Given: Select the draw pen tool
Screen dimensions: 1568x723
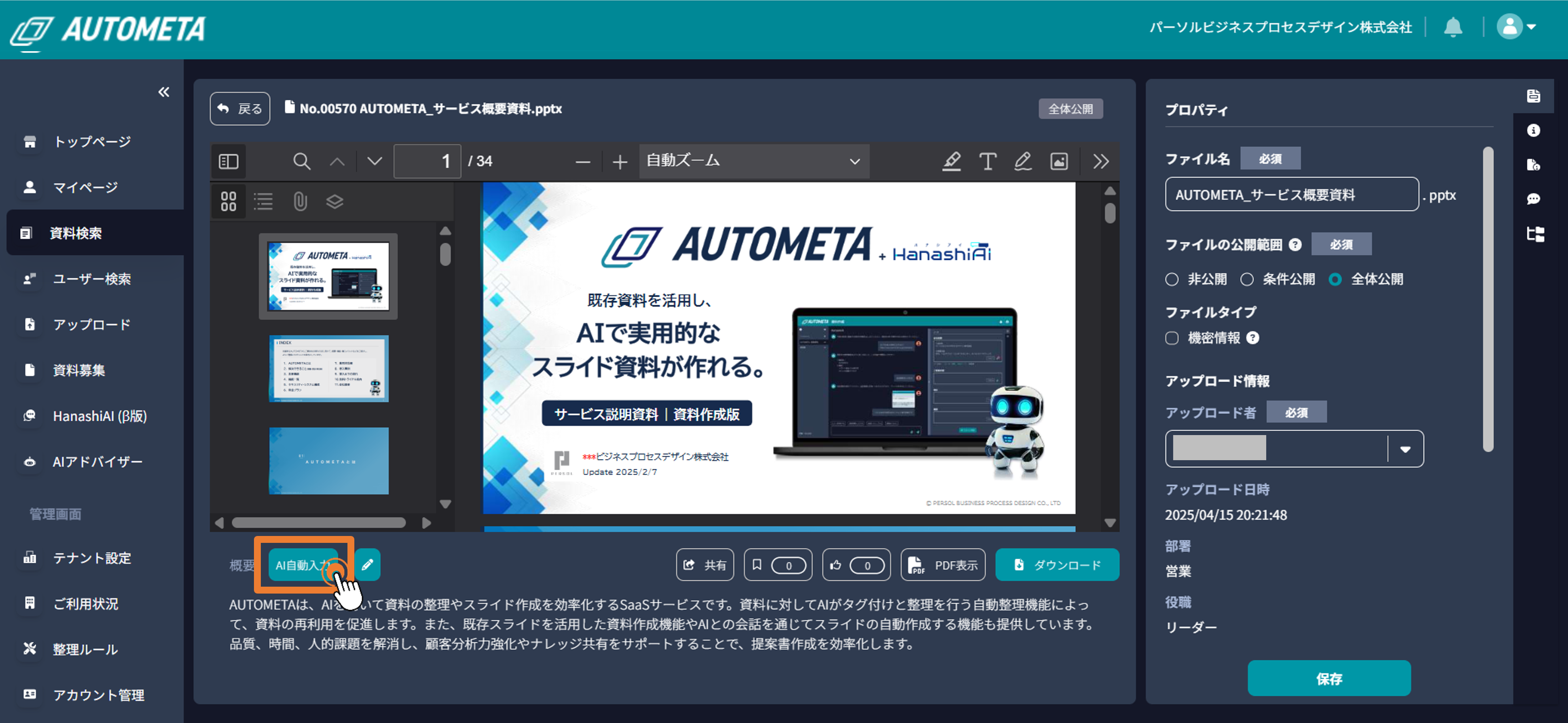Looking at the screenshot, I should coord(1023,161).
